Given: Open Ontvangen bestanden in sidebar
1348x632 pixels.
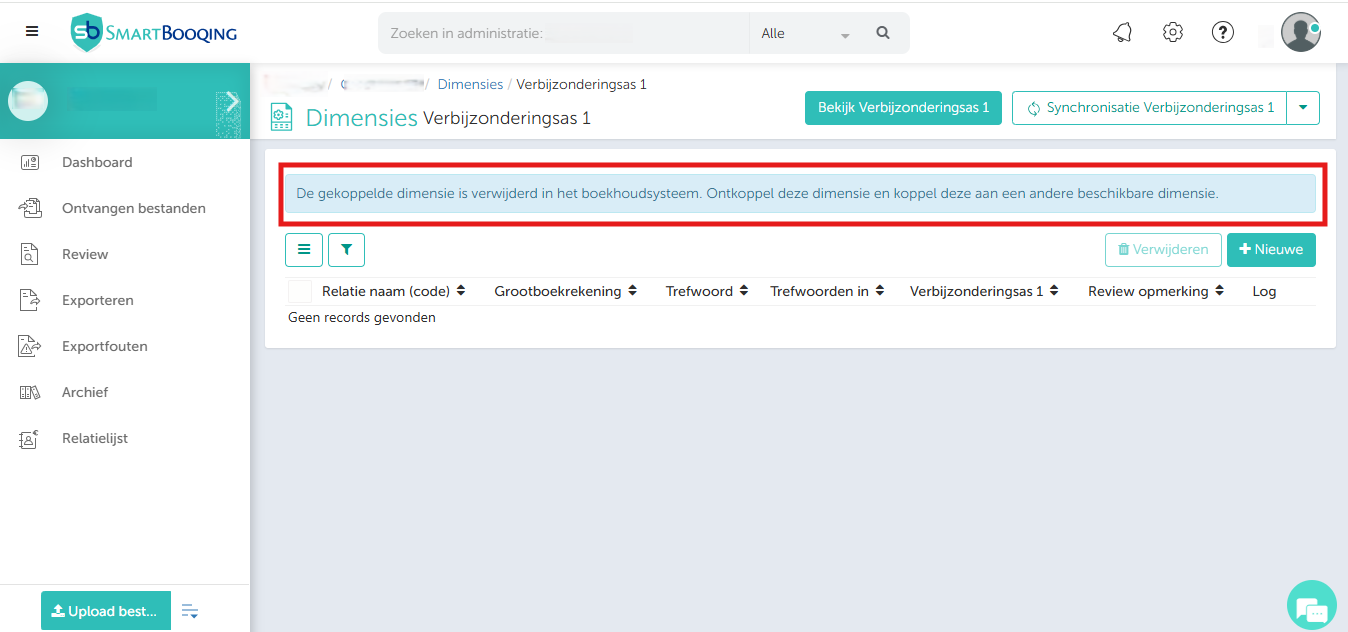Looking at the screenshot, I should click(x=133, y=208).
